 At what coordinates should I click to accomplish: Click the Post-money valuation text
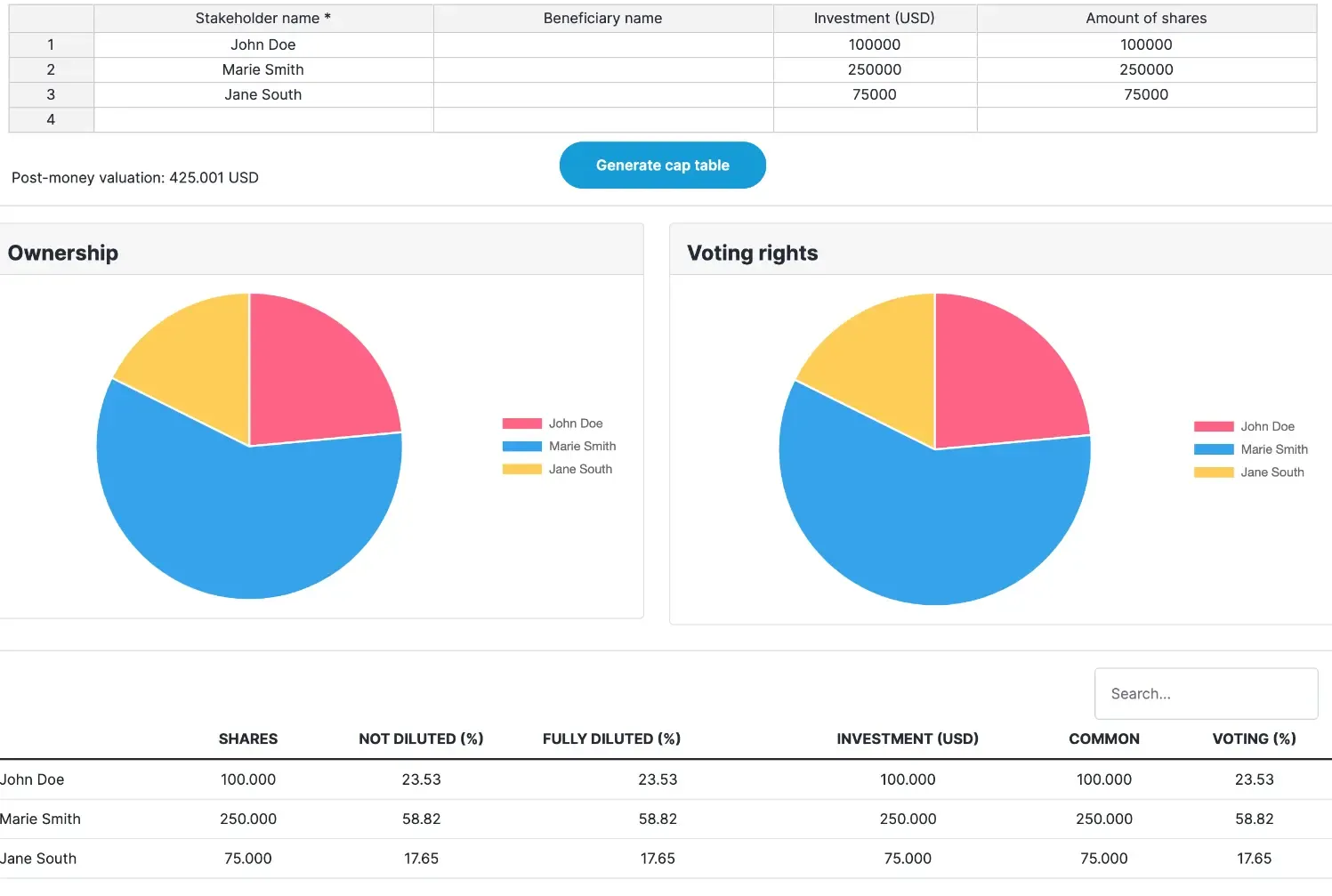135,178
